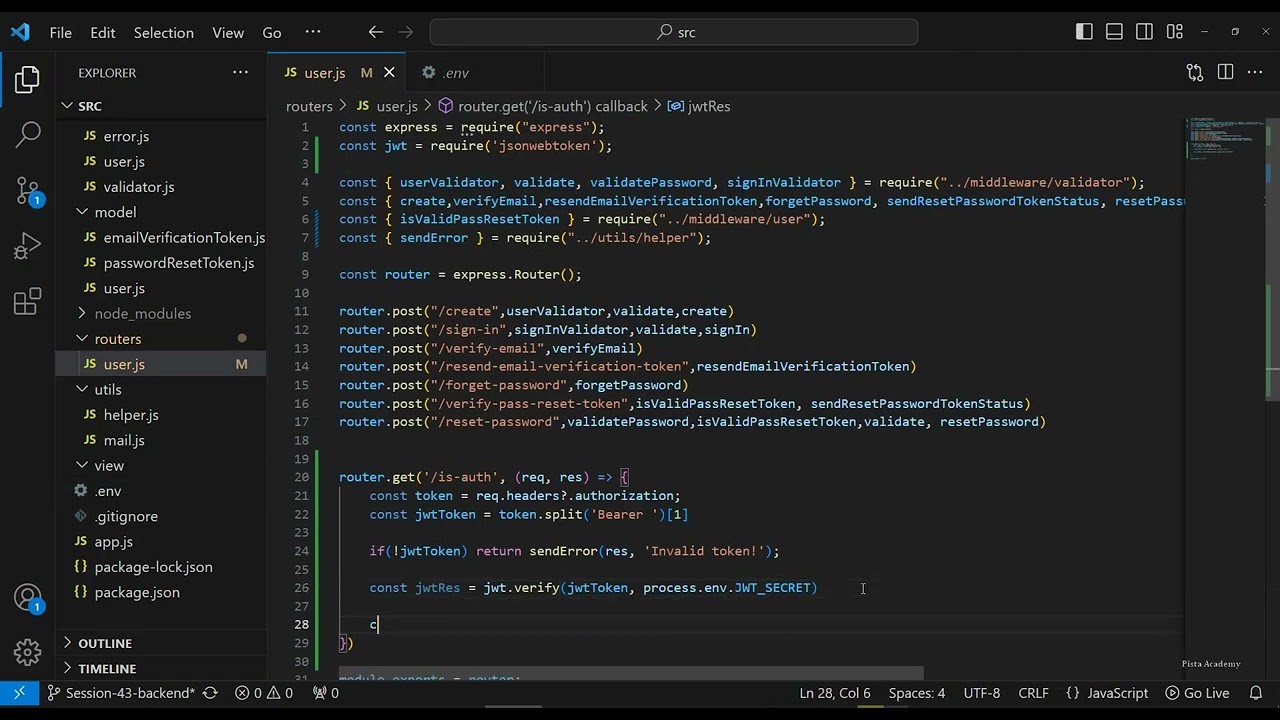Toggle the secondary side bar layout icon

pos(1145,32)
